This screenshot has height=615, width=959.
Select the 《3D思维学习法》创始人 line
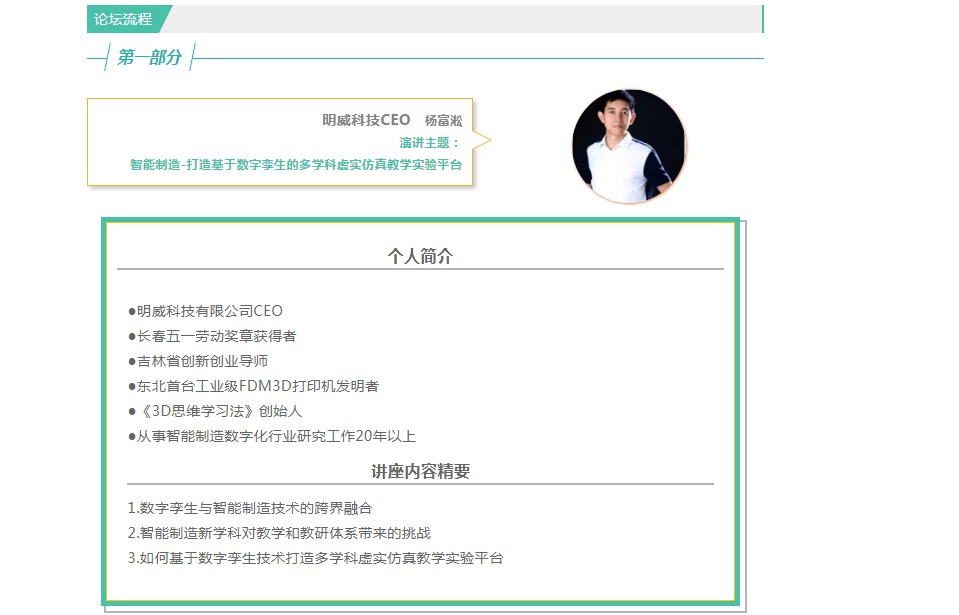click(215, 411)
